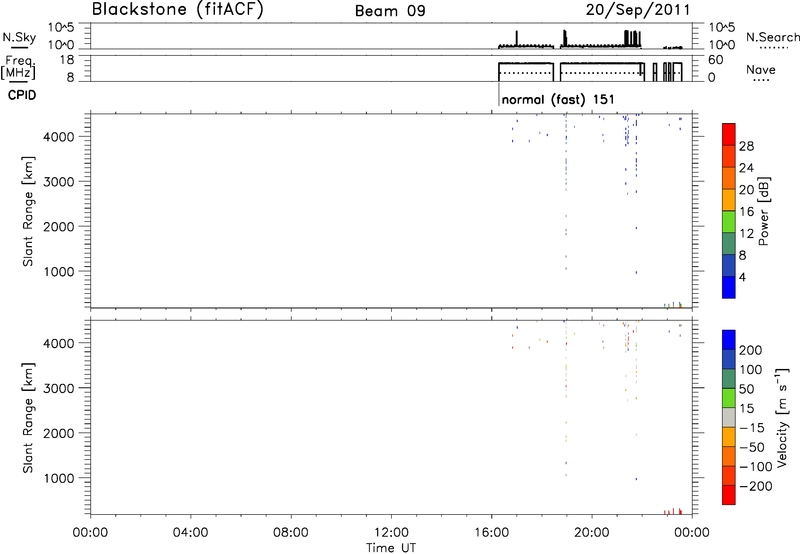
Task: Click the 'Slant Range [km]' title of velocity panel
Action: click(28, 418)
